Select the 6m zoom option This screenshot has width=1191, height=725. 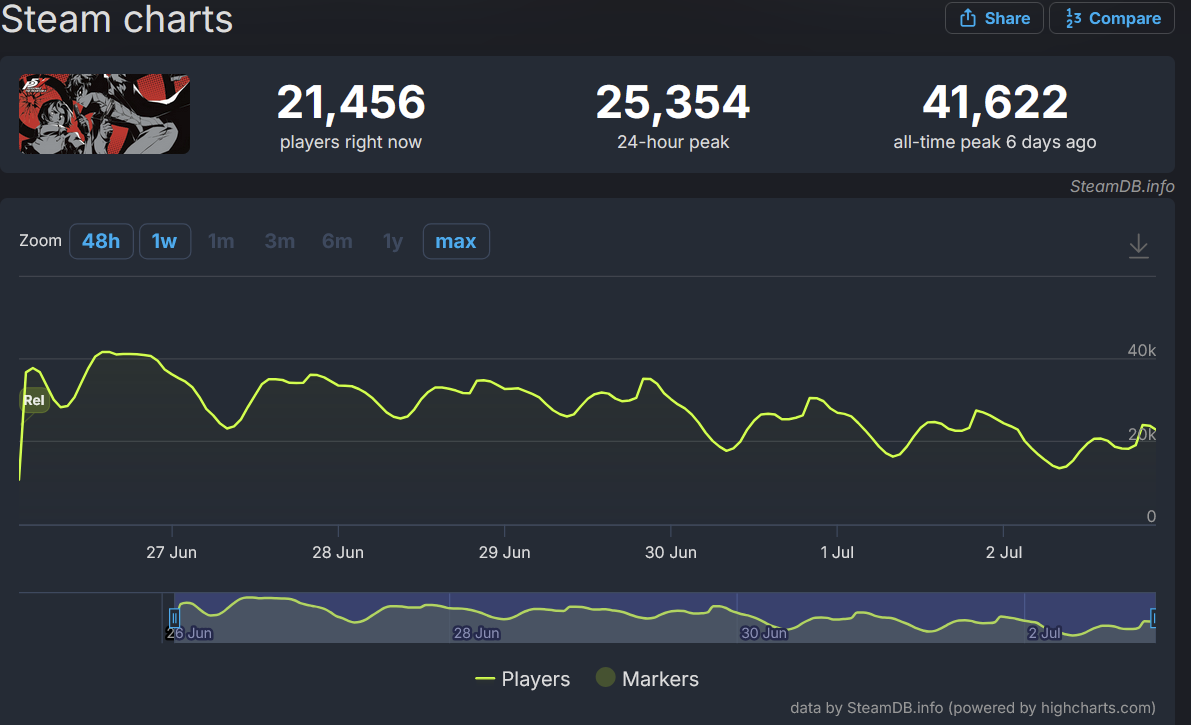(x=337, y=241)
